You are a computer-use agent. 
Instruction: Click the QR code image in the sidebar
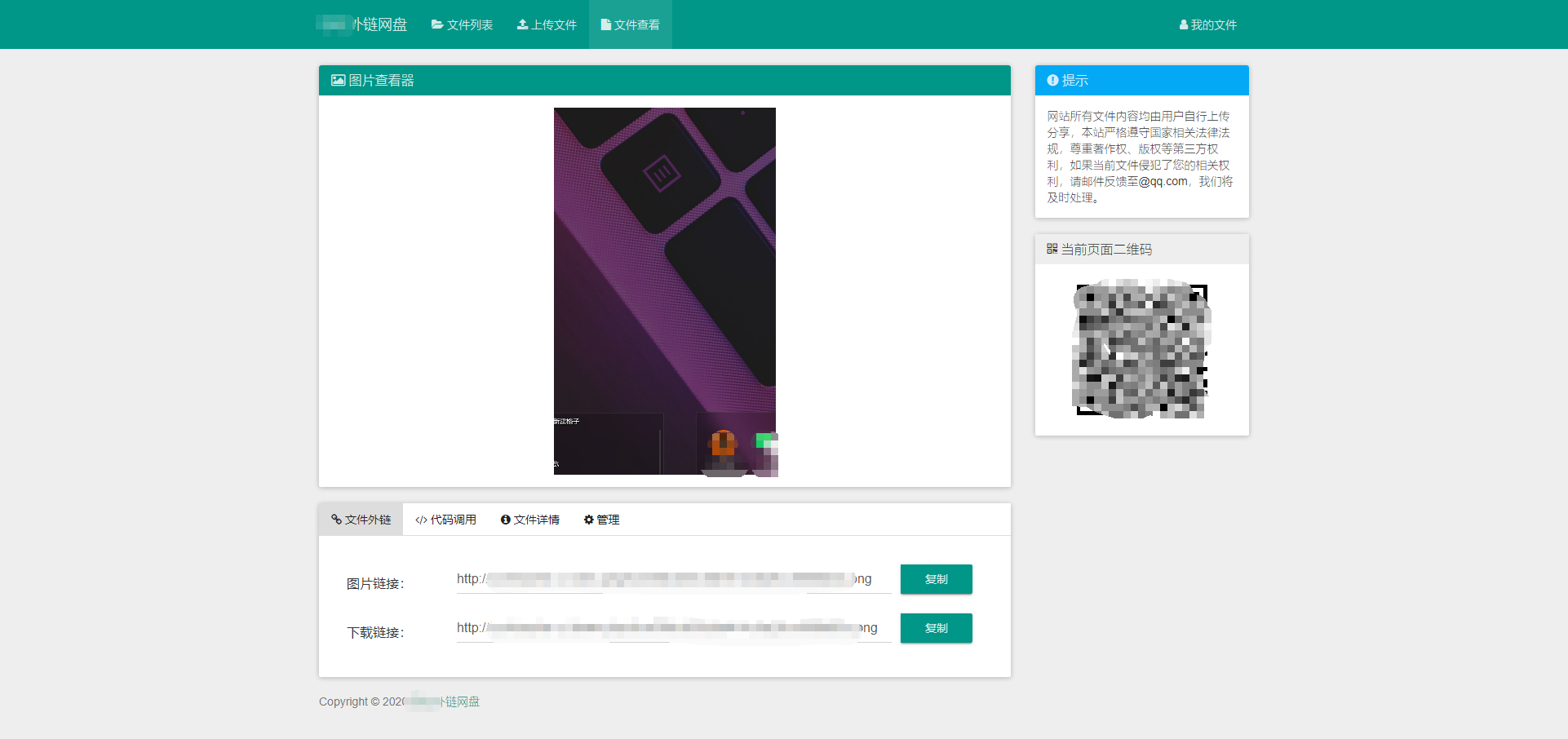(x=1141, y=349)
